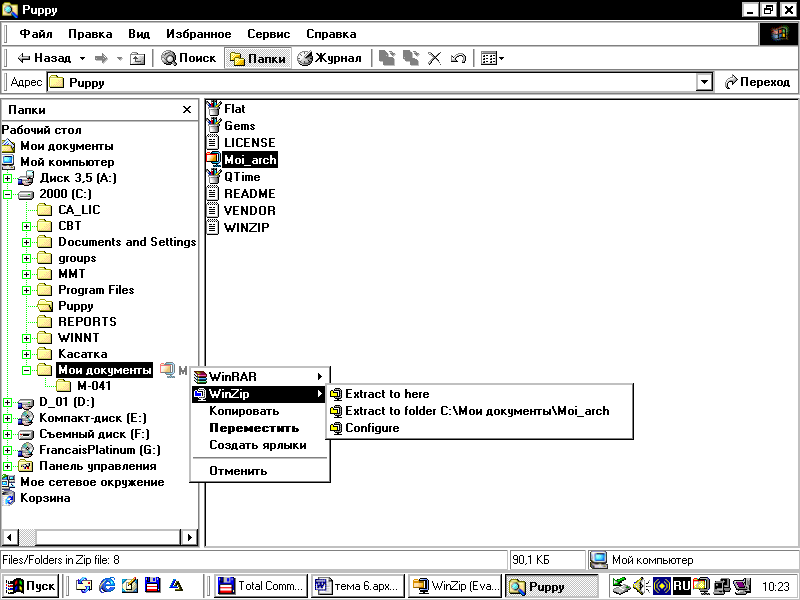
Task: Open the Избранное menu
Action: tap(198, 34)
